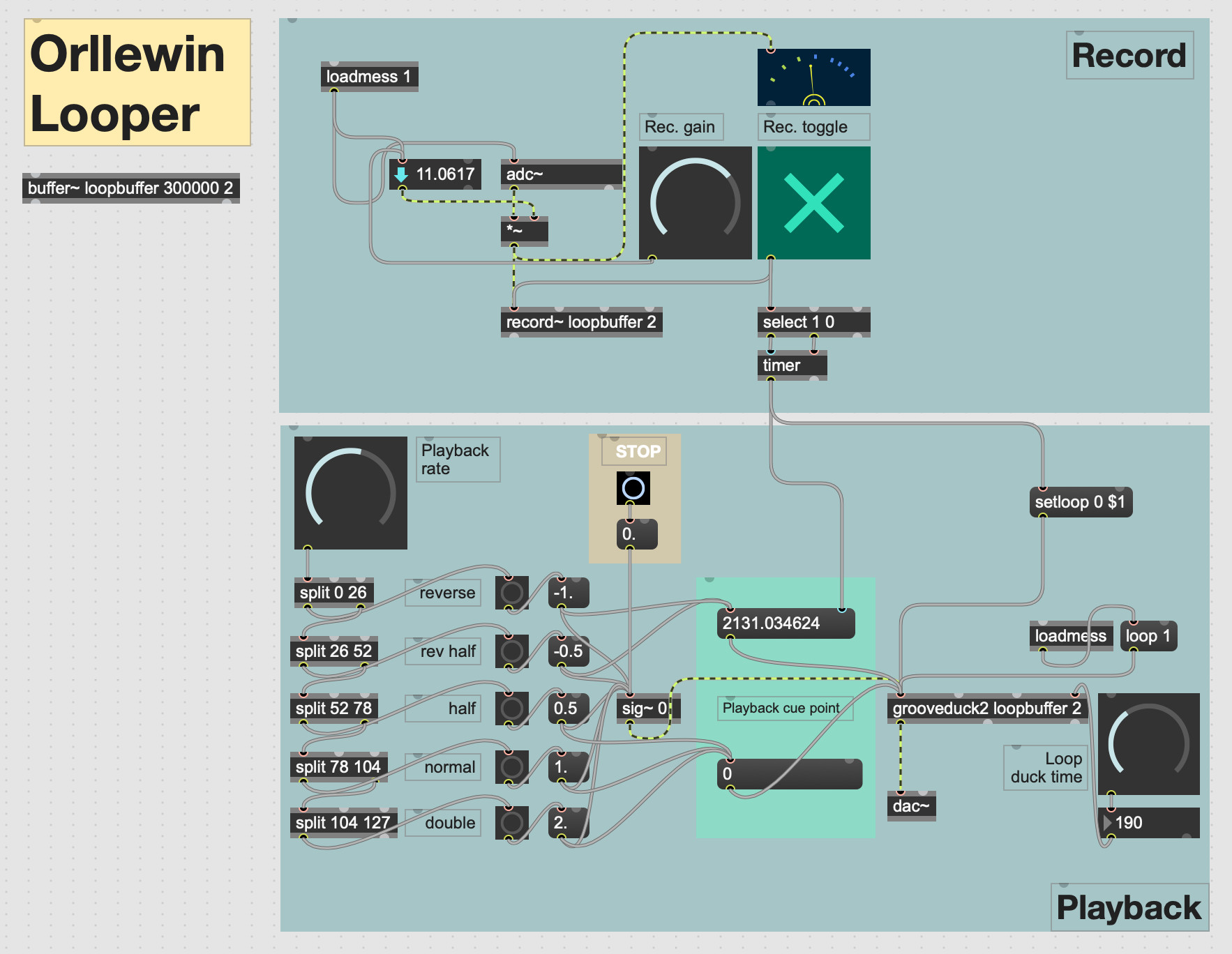Click the rev half comment label
Viewport: 1232px width, 954px height.
(443, 651)
